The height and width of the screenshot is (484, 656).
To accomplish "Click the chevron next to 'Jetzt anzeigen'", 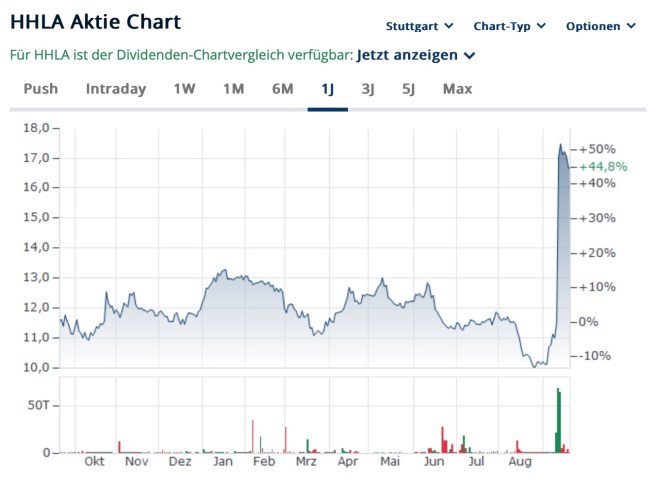I will (470, 55).
